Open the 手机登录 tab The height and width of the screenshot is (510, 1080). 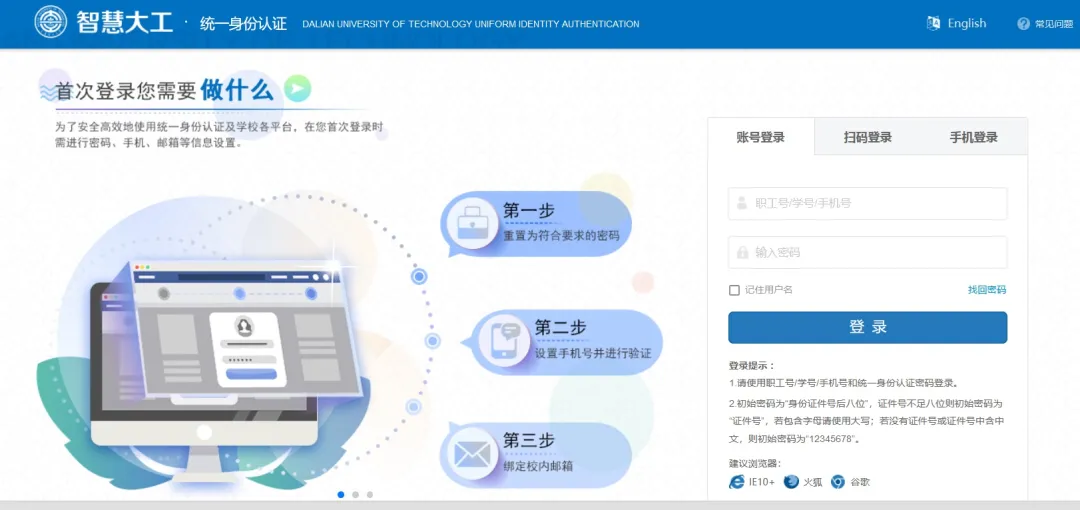[973, 137]
